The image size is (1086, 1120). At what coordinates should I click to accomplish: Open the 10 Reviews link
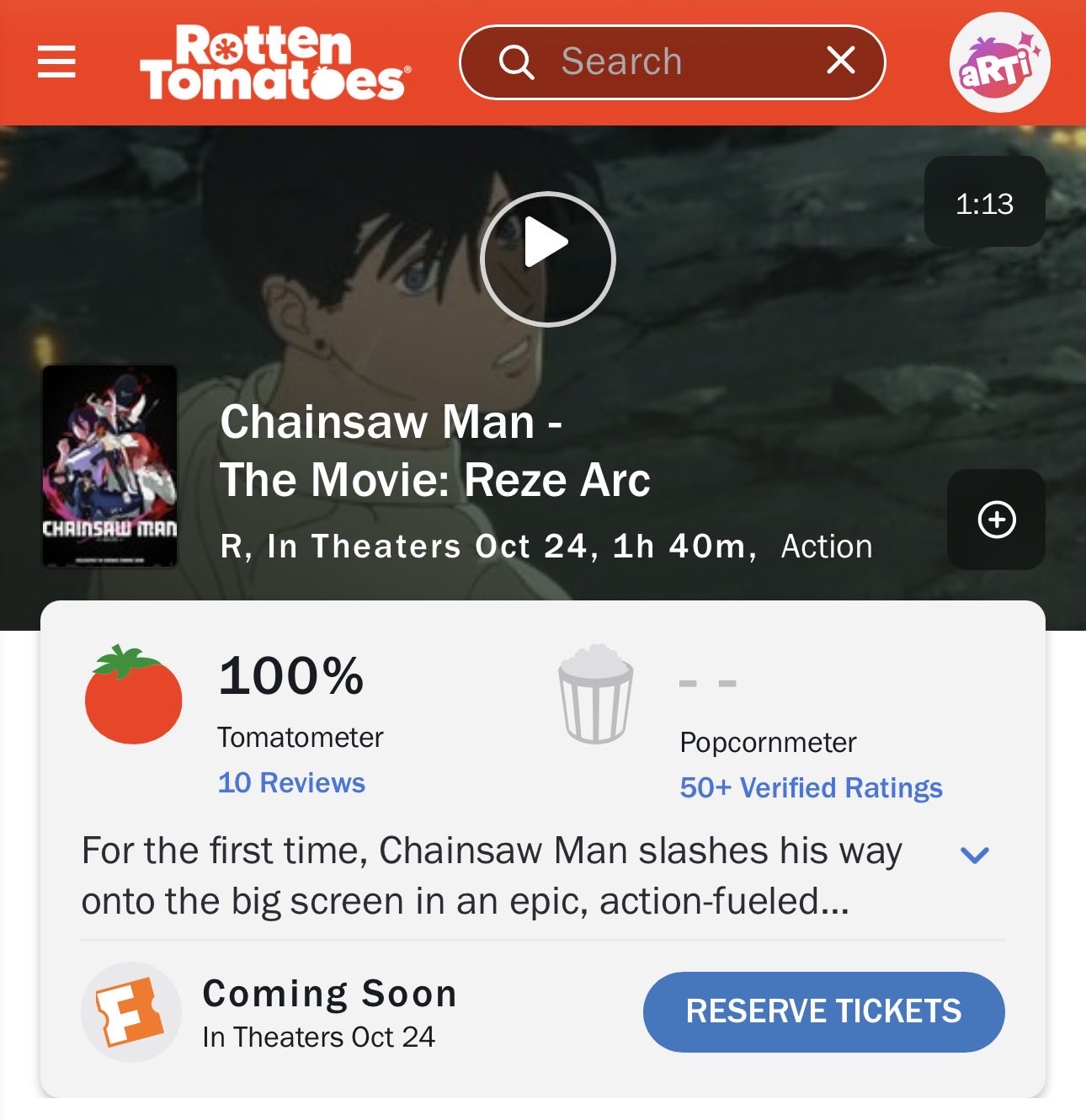(x=291, y=782)
